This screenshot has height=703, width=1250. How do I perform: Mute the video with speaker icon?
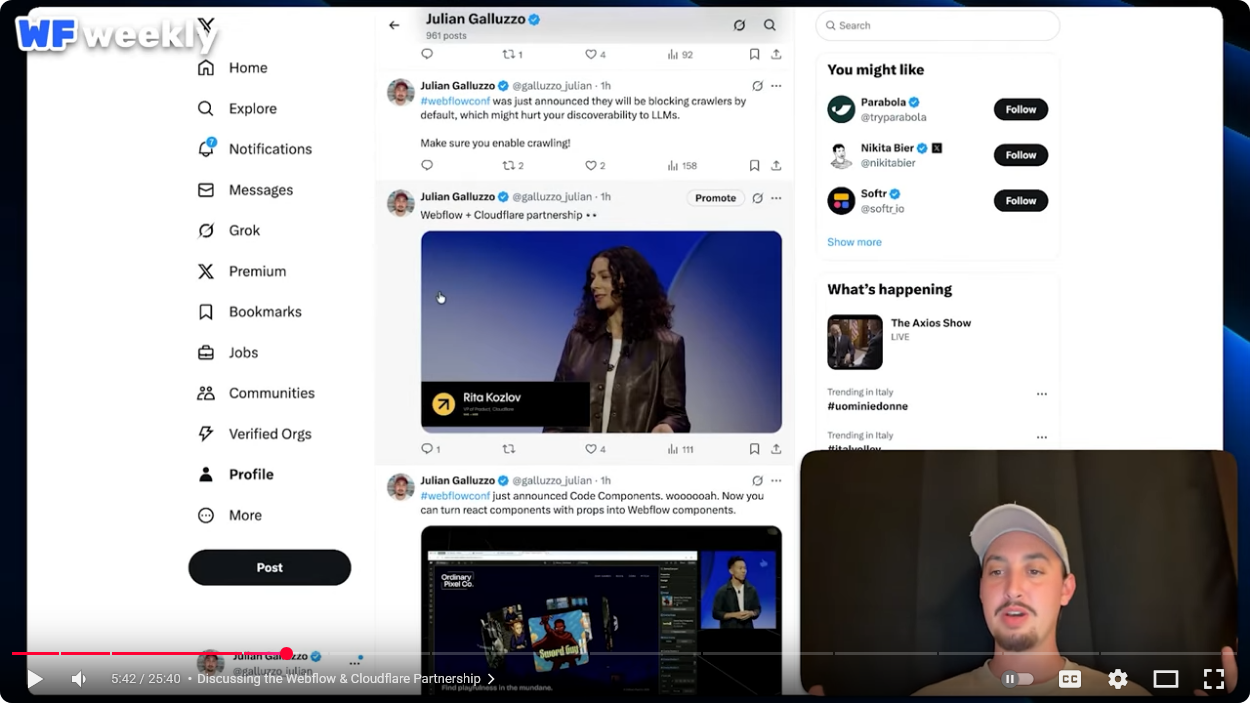pyautogui.click(x=79, y=679)
